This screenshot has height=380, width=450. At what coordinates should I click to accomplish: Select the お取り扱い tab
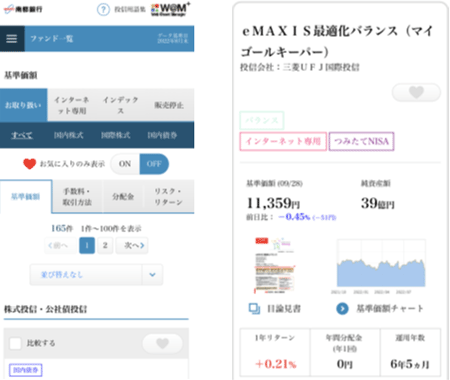(23, 105)
